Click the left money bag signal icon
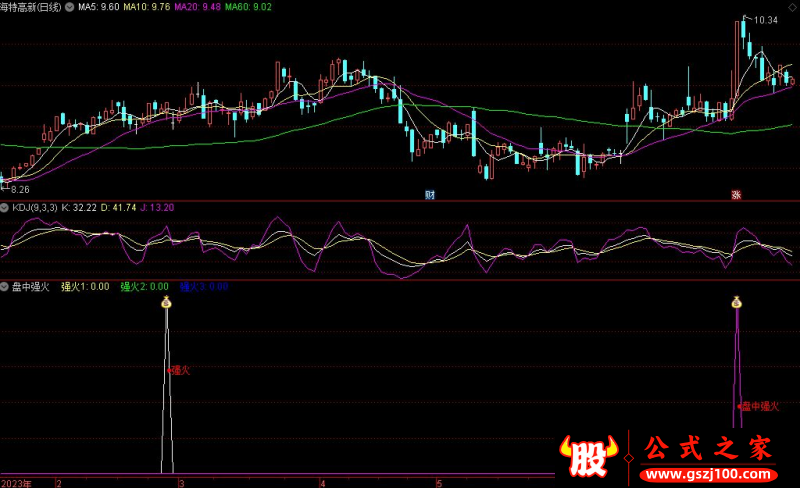800x488 pixels. [167, 302]
